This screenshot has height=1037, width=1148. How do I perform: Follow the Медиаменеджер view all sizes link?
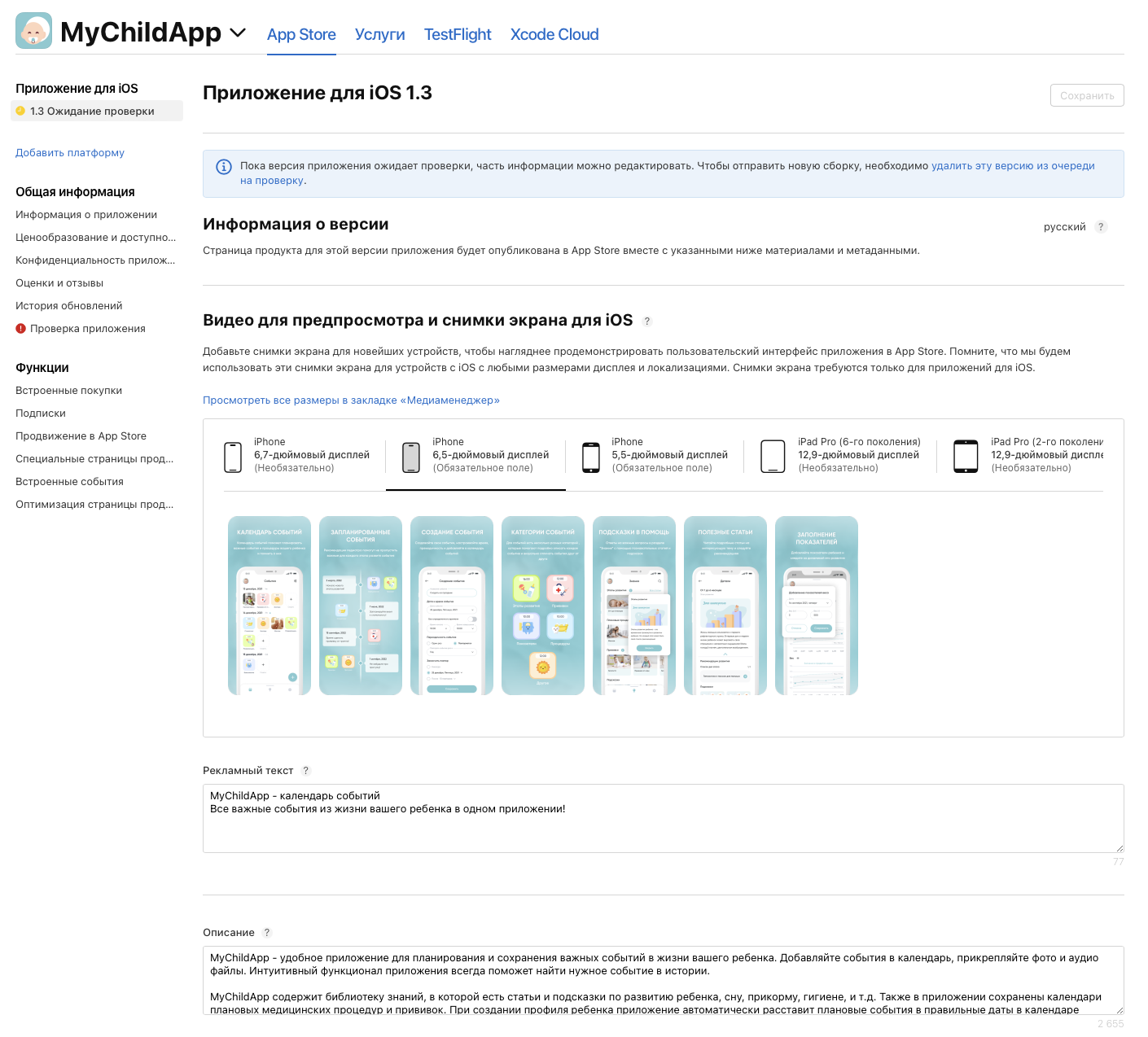[x=351, y=400]
